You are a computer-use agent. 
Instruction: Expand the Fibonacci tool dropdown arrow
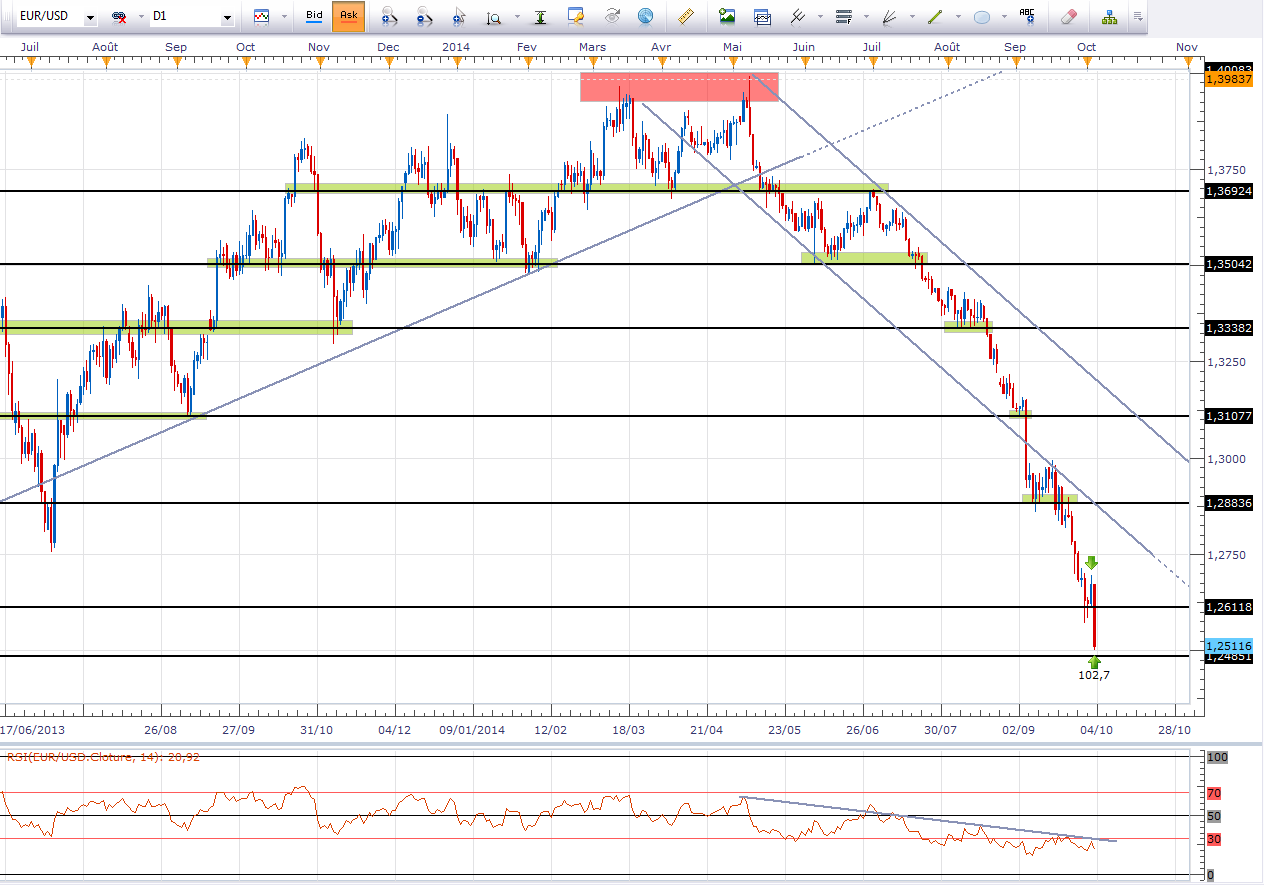(x=866, y=17)
